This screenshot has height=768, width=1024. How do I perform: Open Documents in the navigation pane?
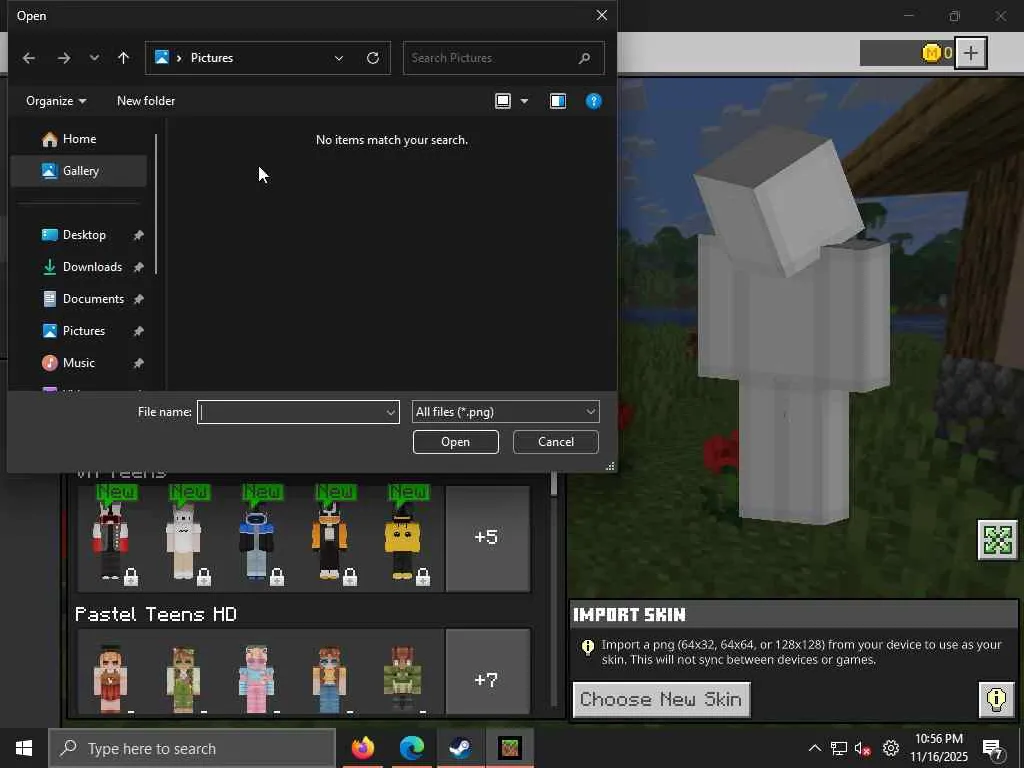click(78, 299)
